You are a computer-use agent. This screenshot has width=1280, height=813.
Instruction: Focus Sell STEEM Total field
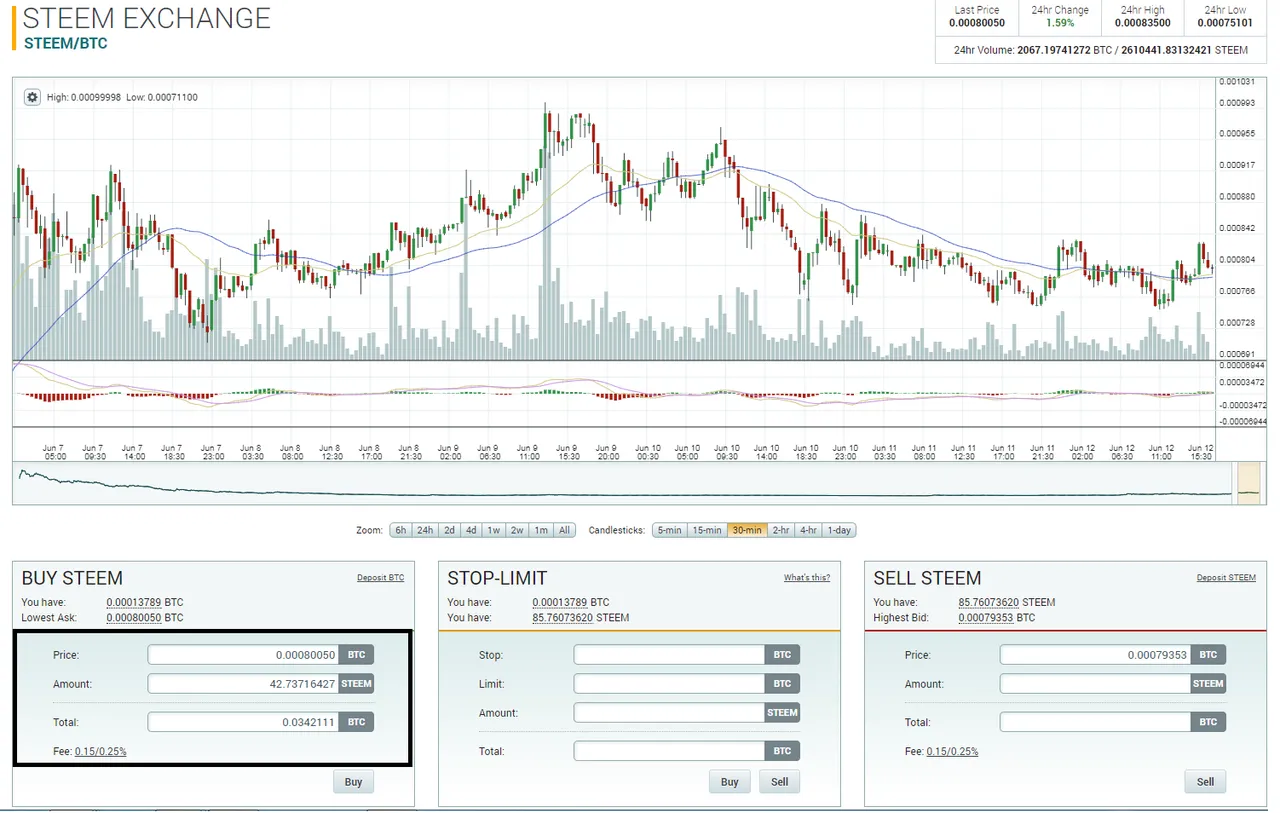[1095, 722]
